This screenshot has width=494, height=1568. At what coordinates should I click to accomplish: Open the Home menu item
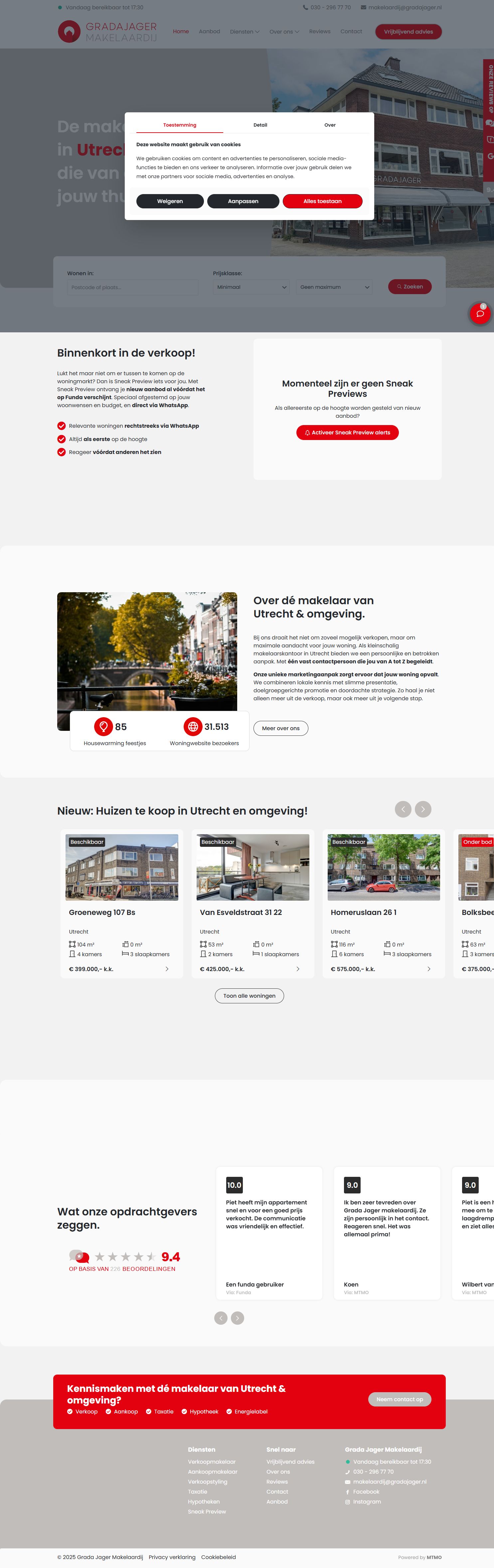pos(181,32)
